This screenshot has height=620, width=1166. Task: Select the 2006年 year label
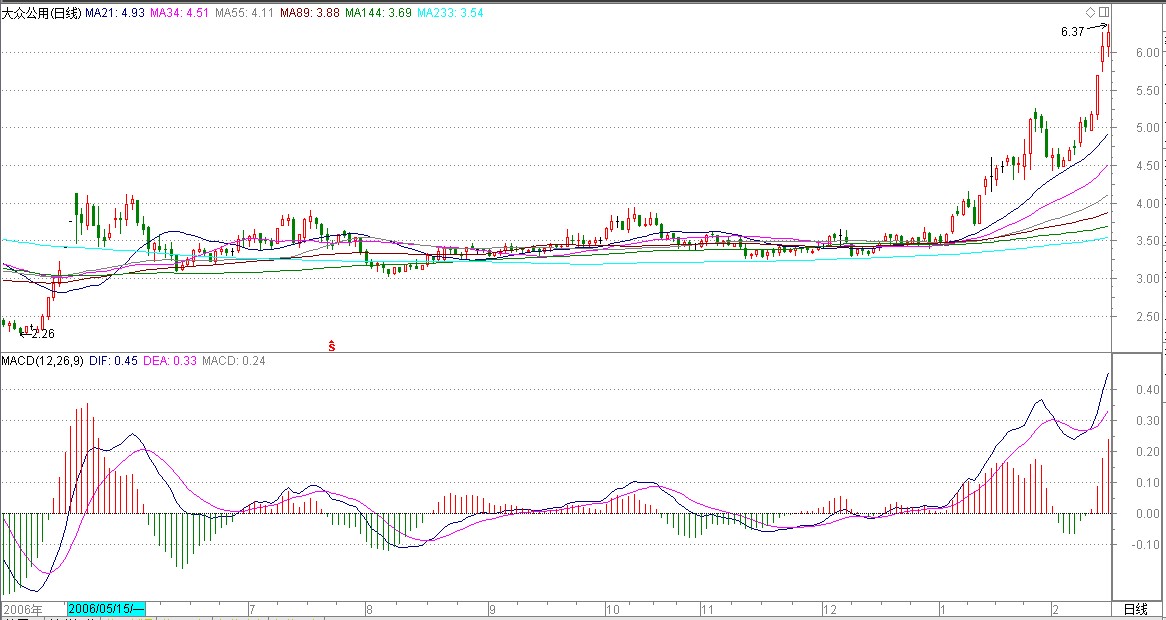[x=24, y=609]
